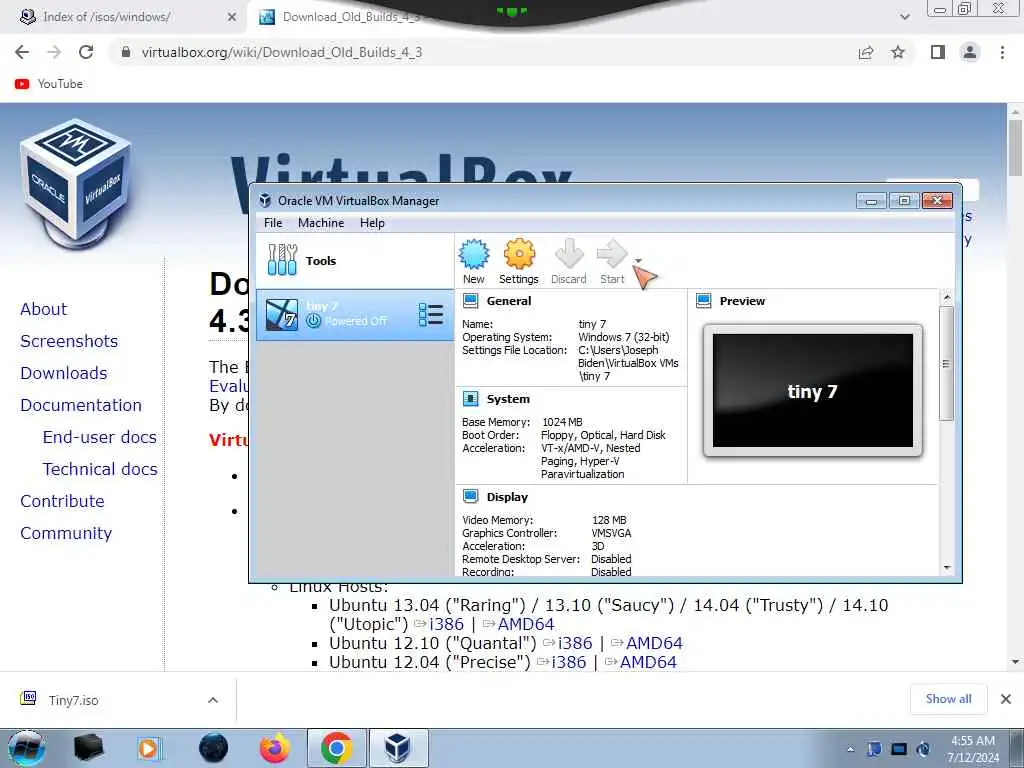Expand the Tiny7.iso download options chevron
Screen dimensions: 1024x768
point(213,700)
